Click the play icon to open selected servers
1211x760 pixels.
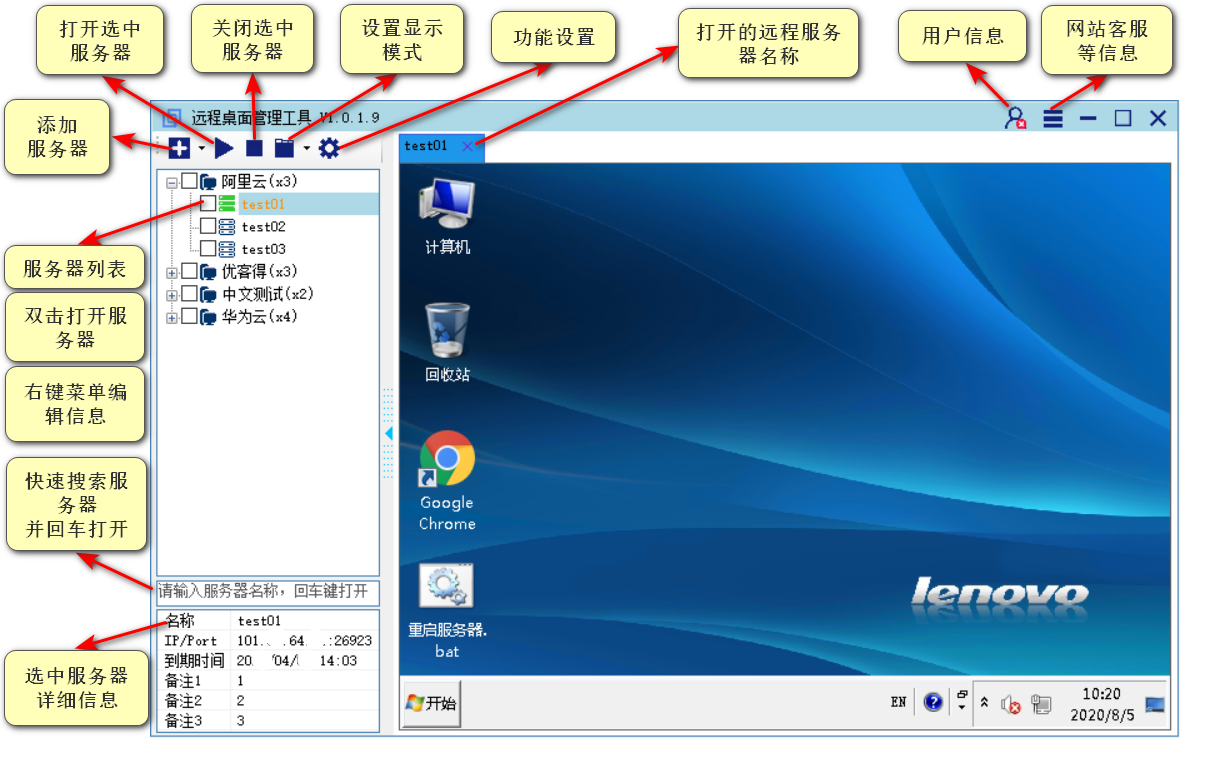pyautogui.click(x=224, y=149)
